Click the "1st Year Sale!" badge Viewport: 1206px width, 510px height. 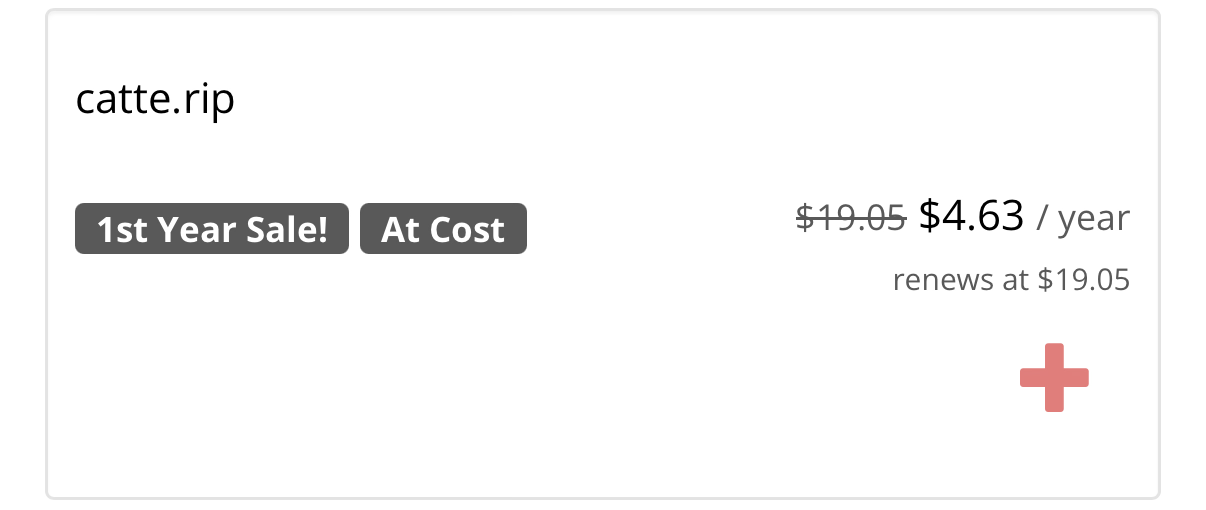[x=212, y=230]
